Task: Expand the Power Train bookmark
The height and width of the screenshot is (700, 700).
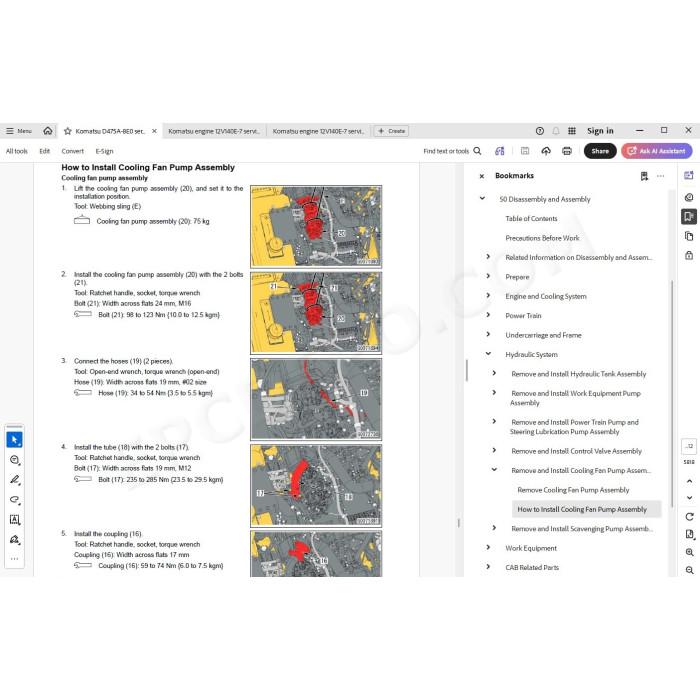Action: point(488,315)
